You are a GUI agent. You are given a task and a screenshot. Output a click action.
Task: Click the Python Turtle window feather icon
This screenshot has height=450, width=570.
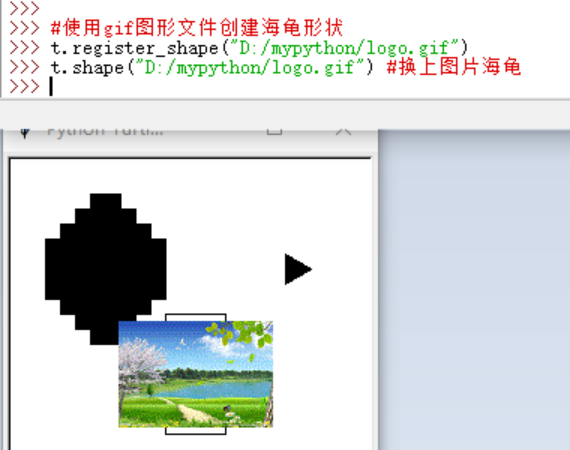click(x=25, y=133)
